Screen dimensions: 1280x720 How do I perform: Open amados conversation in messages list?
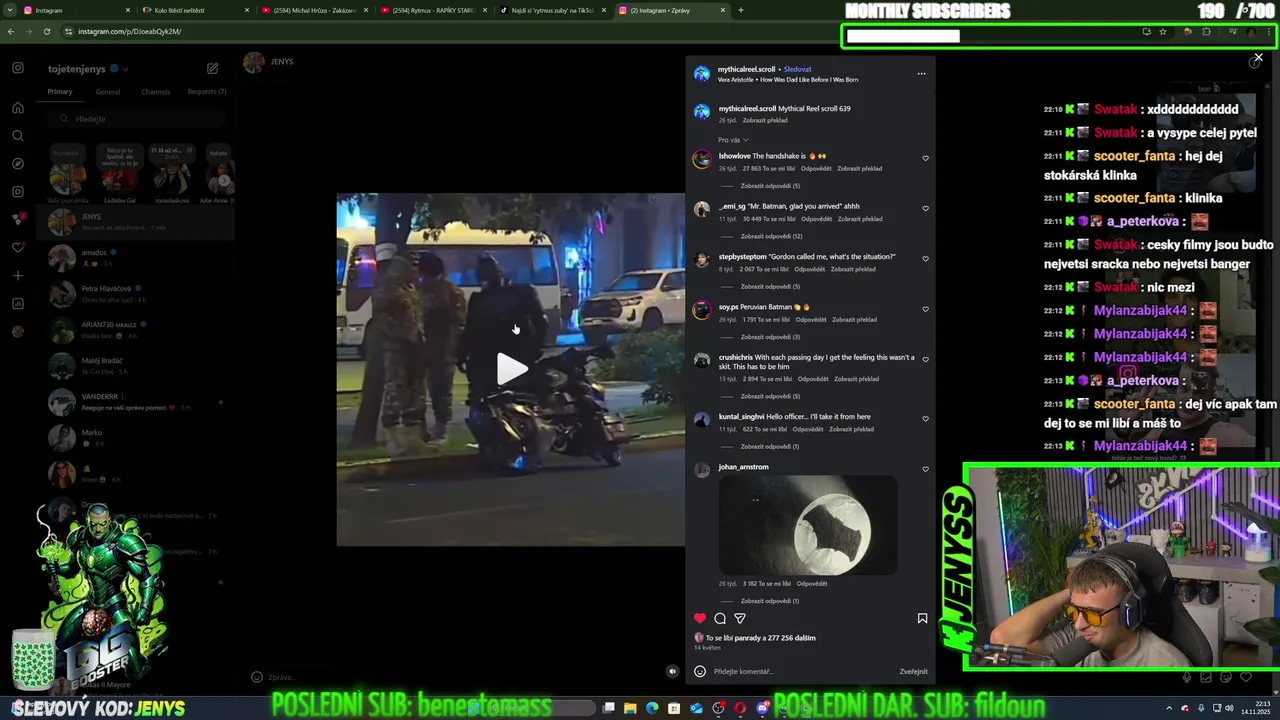coord(135,258)
